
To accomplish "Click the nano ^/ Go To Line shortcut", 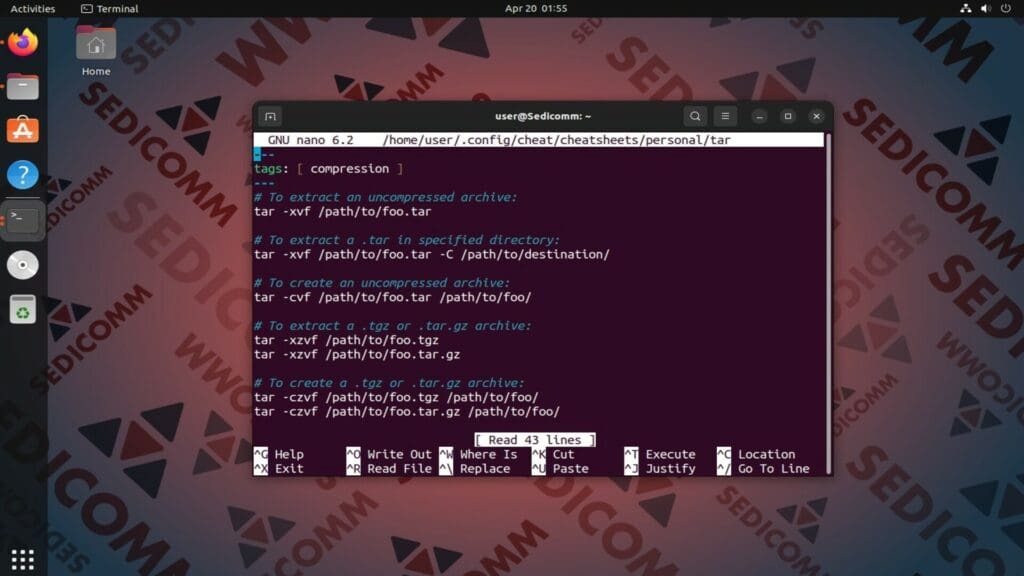I will [763, 469].
